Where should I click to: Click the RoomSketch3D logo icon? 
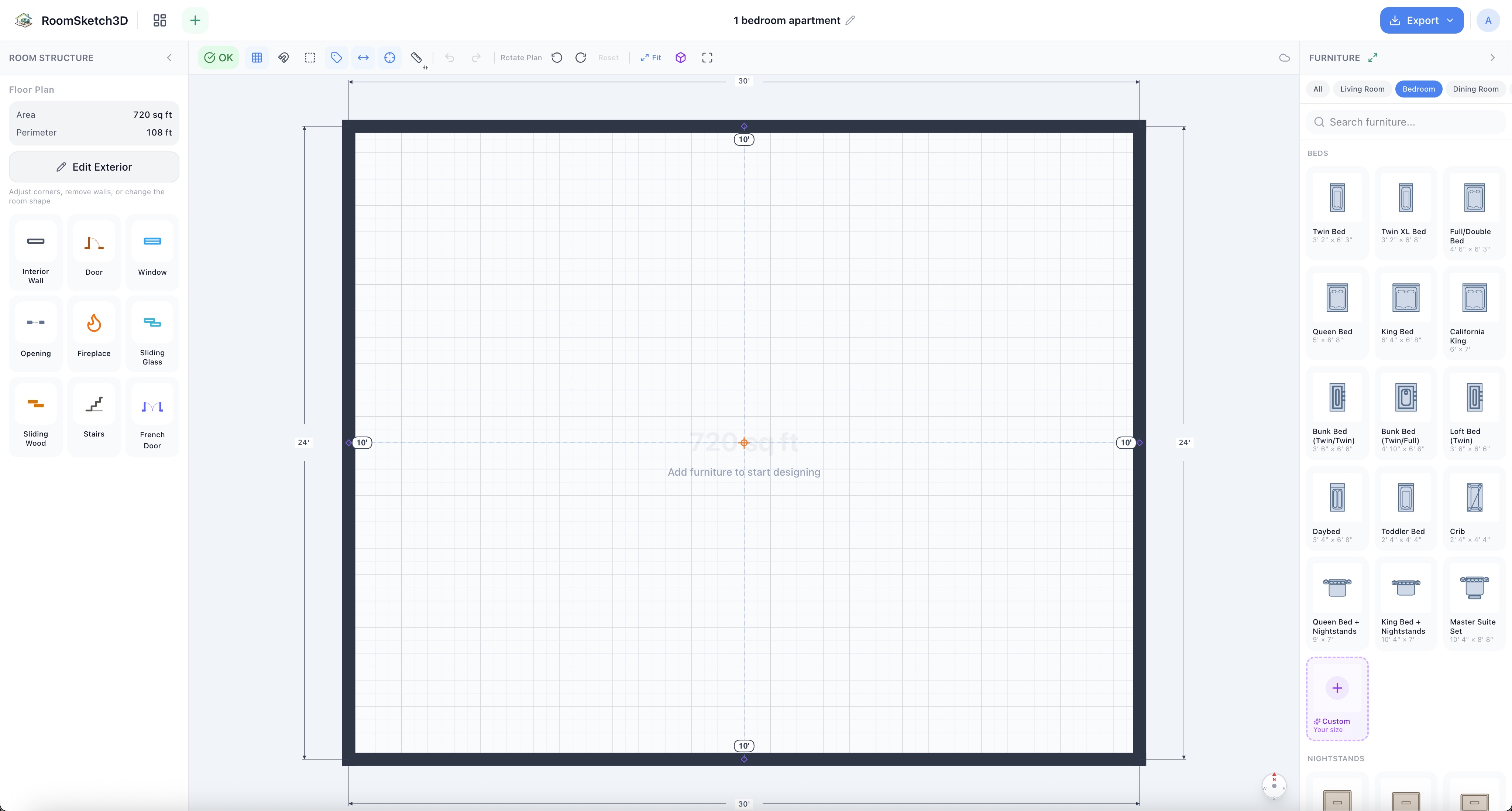coord(24,21)
